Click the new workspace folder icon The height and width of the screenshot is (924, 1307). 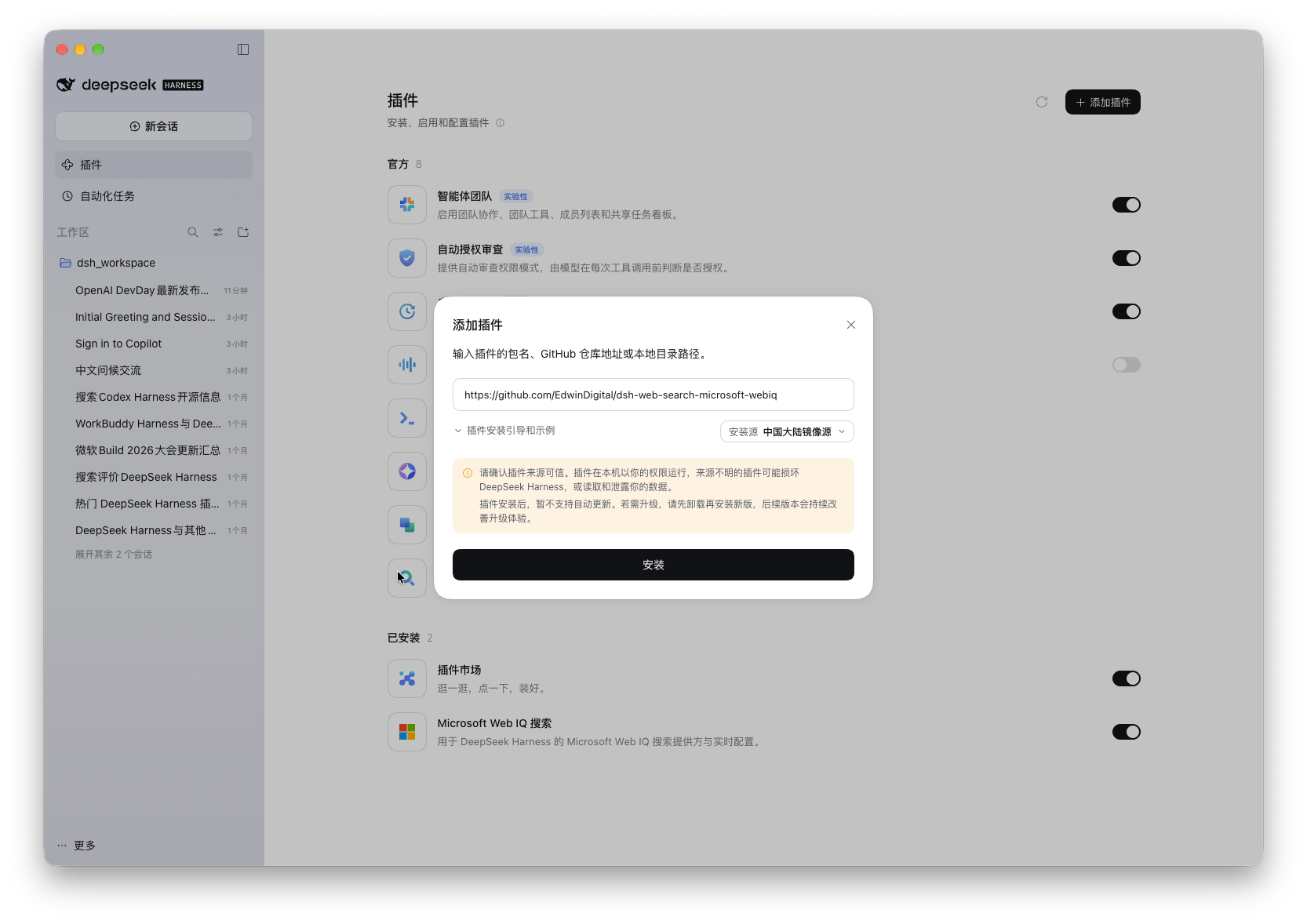click(x=243, y=232)
